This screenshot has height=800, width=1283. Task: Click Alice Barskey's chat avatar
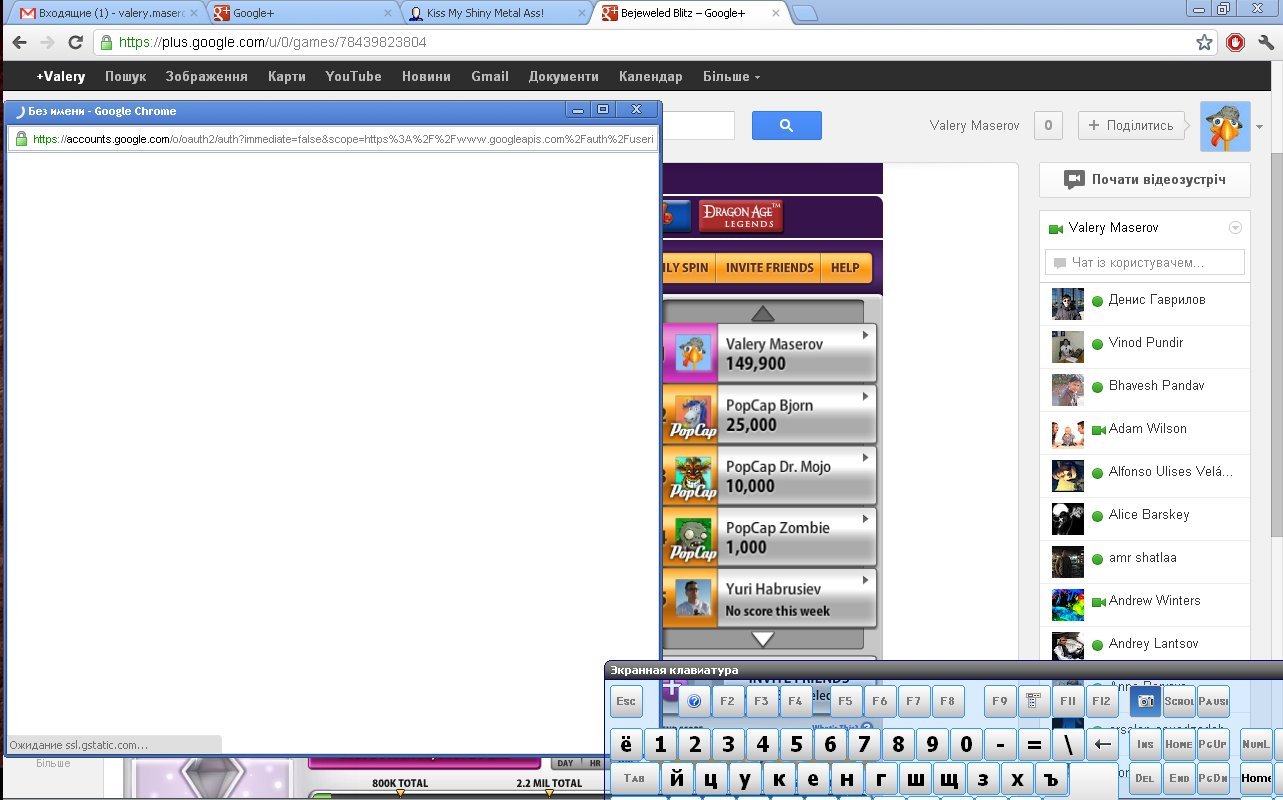1068,518
